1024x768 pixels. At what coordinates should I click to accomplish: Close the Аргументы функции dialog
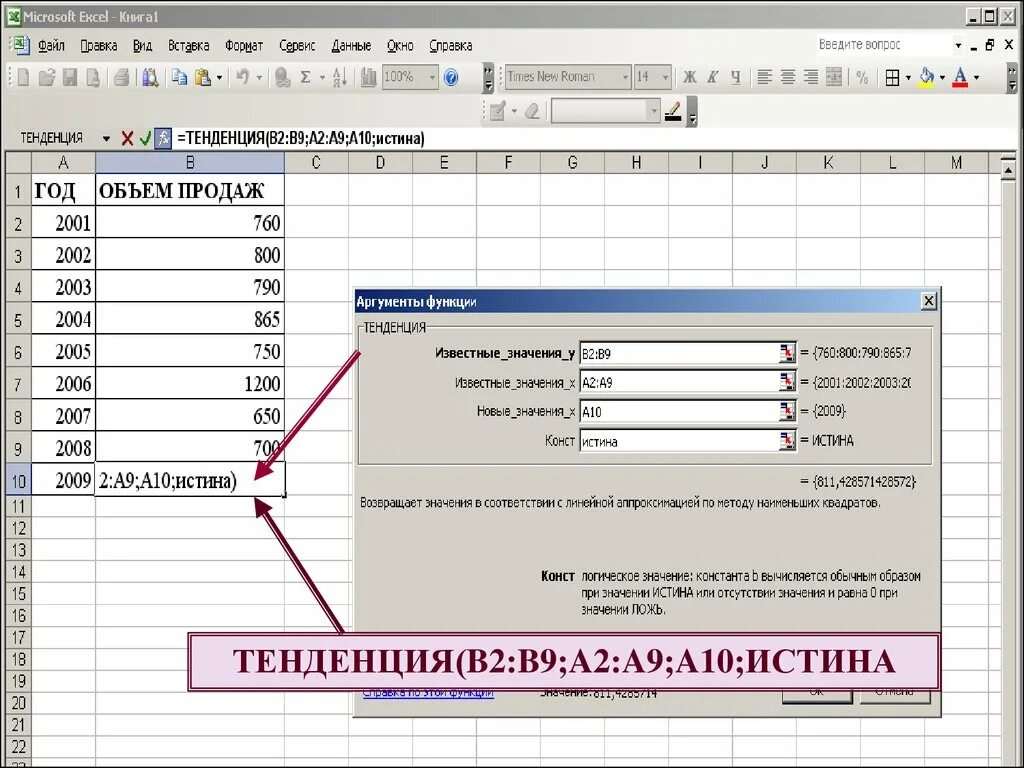click(928, 301)
